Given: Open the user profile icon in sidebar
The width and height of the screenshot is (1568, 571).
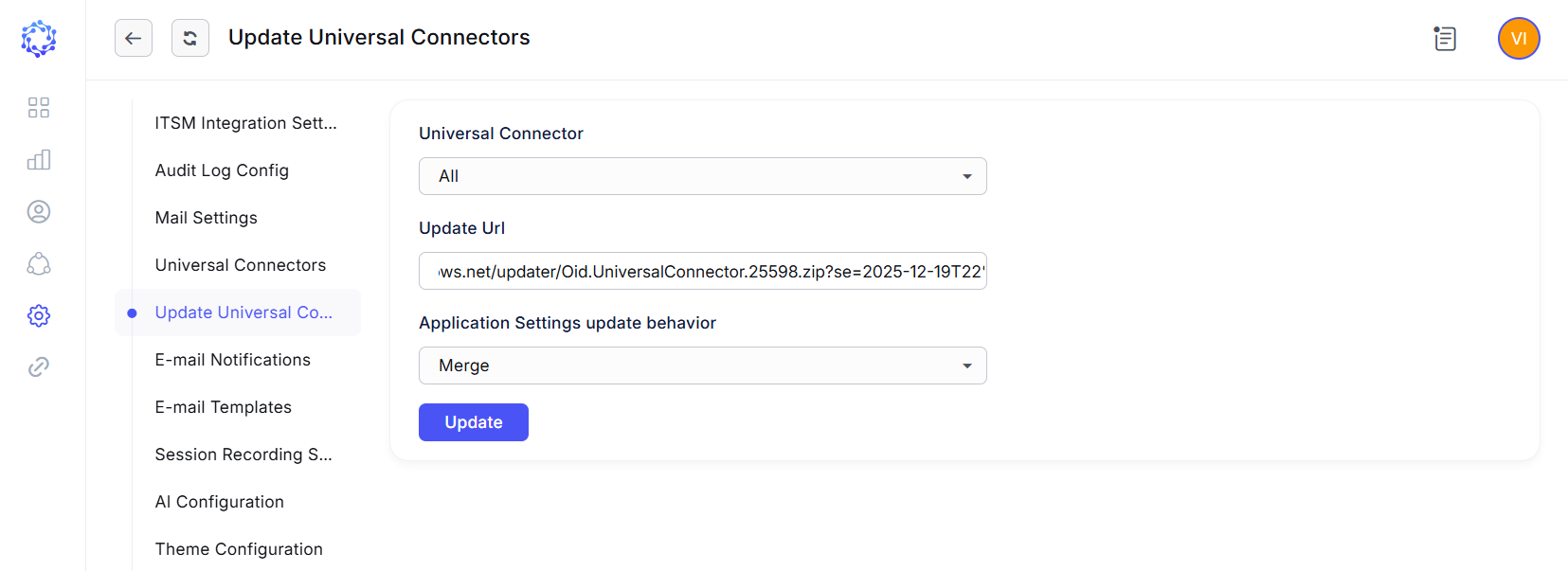Looking at the screenshot, I should click(x=39, y=211).
